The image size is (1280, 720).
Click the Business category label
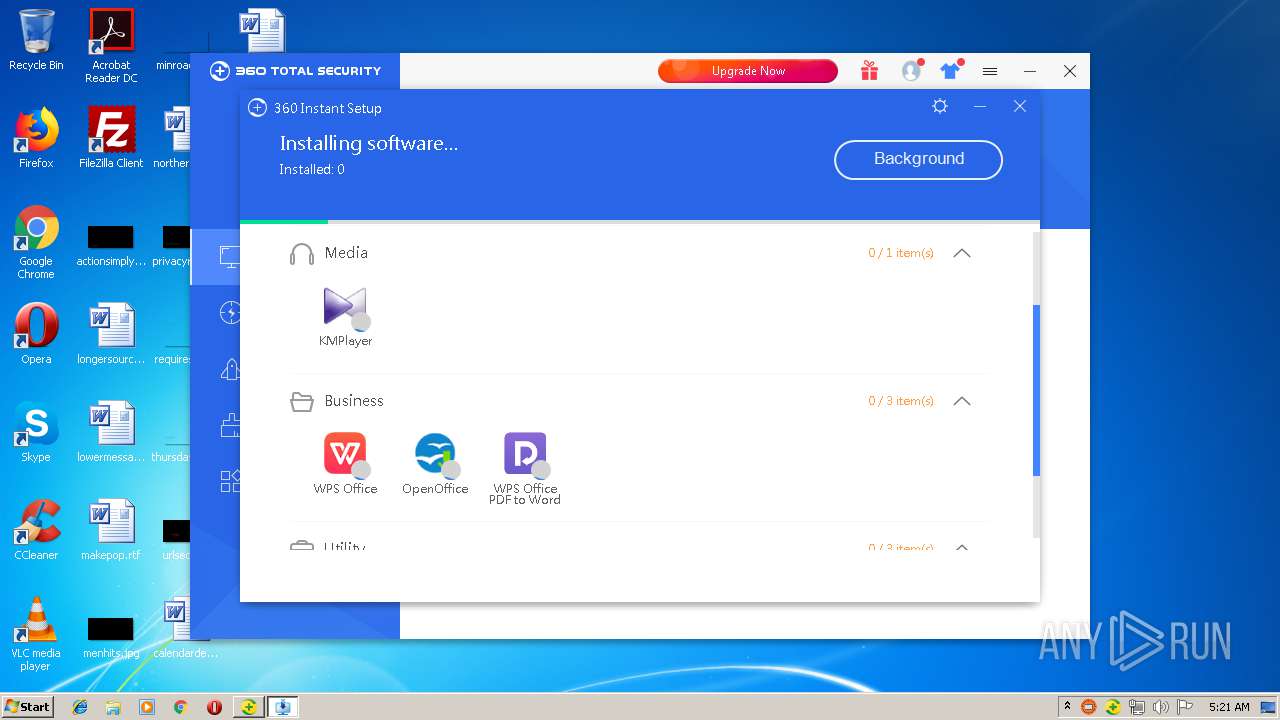354,401
